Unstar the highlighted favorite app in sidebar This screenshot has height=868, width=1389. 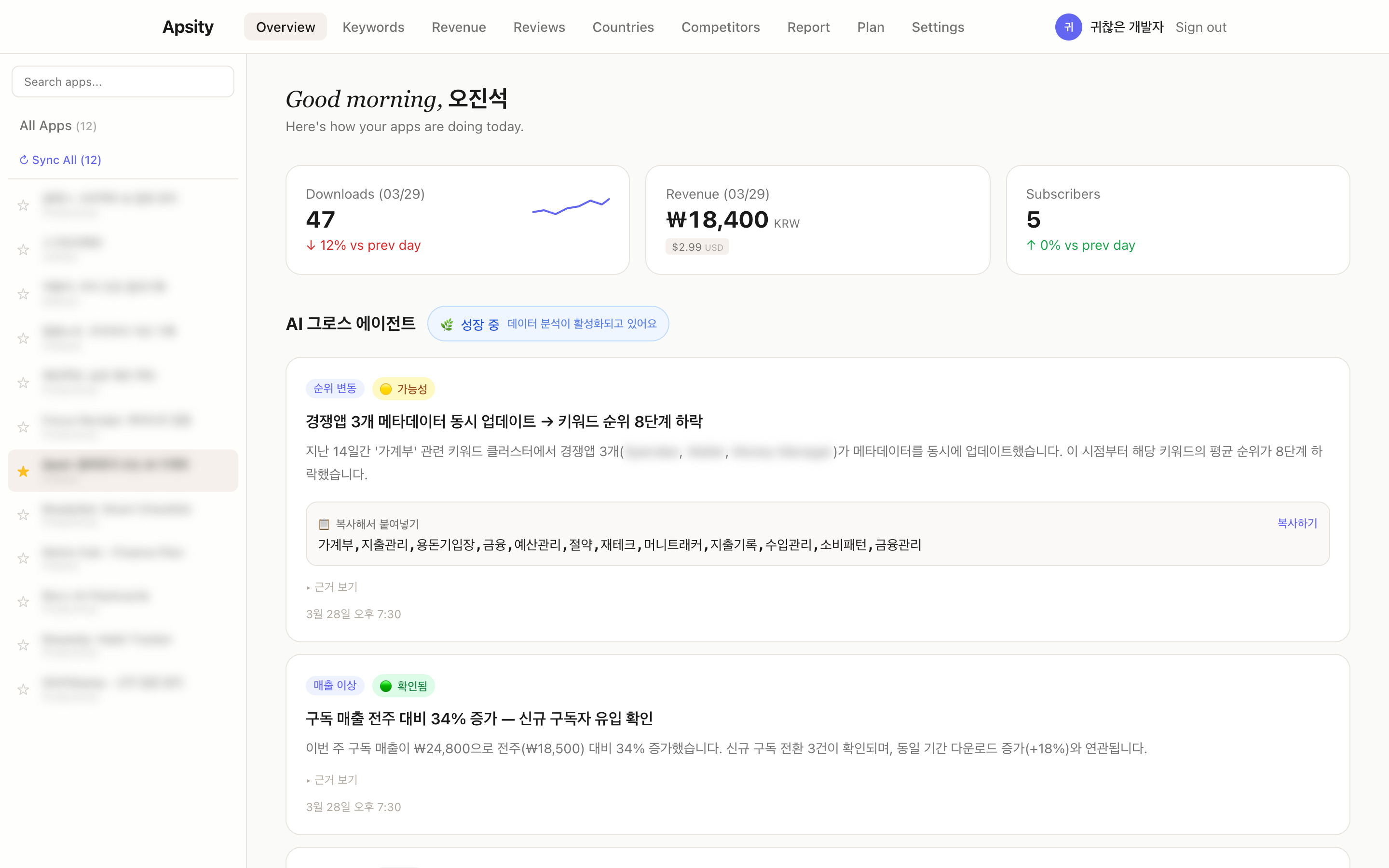[x=23, y=471]
